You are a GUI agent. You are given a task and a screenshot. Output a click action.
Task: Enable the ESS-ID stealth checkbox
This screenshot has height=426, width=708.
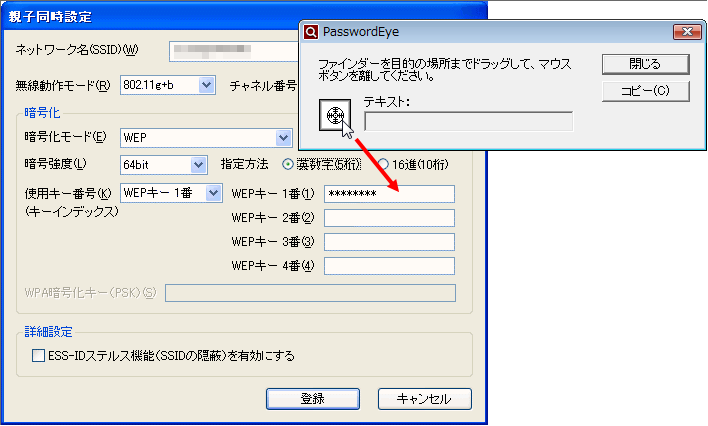coord(39,355)
